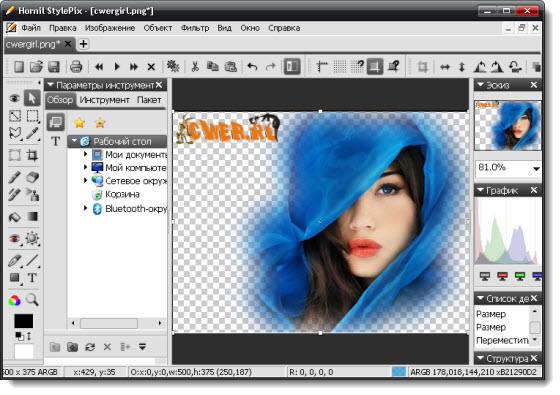Select the crop tool in the toolbox
Viewport: 560px width, 395px height.
tap(32, 155)
